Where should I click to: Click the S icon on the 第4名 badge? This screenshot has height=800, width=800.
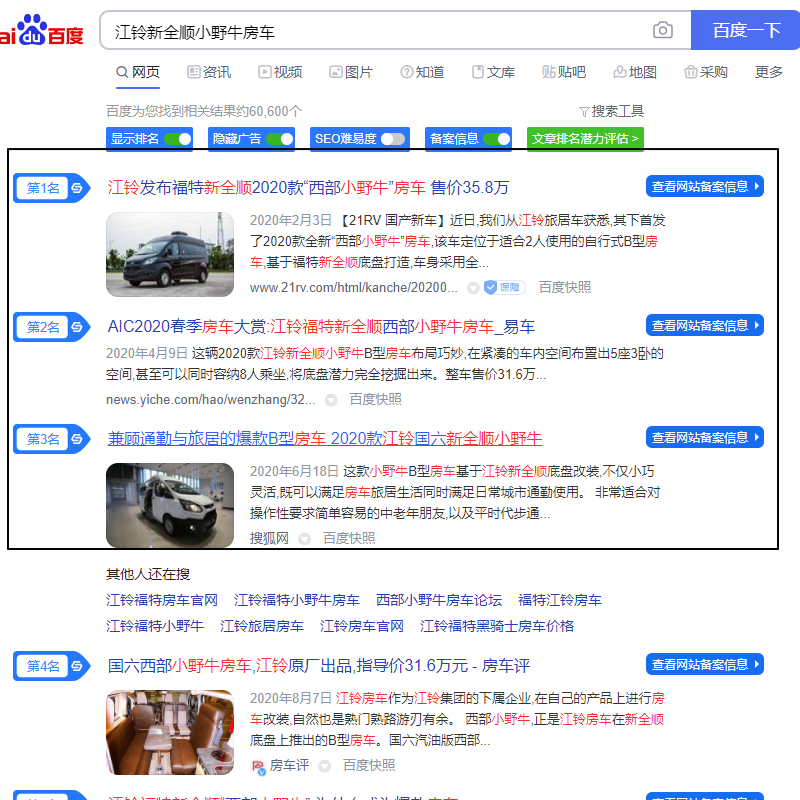(77, 666)
